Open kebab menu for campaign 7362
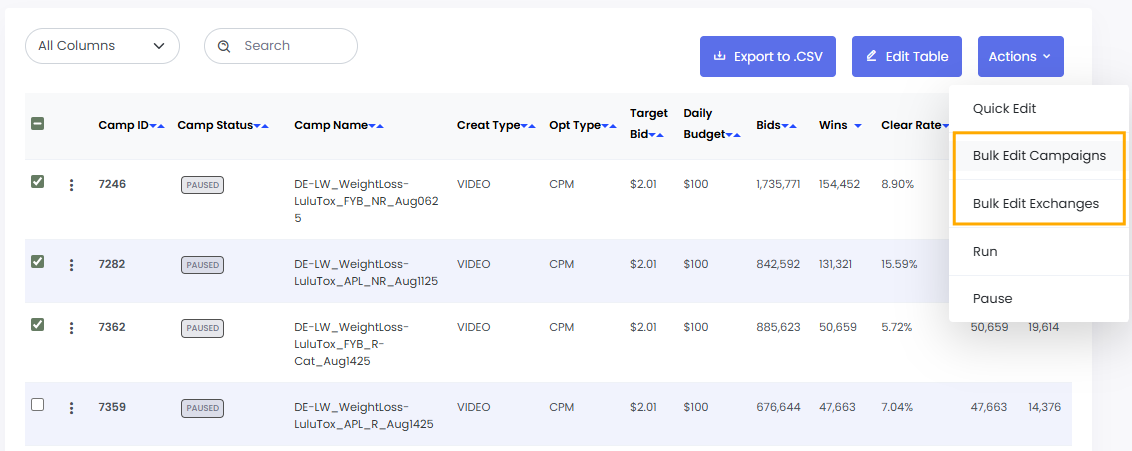Screen dimensions: 1132x451 pyautogui.click(x=71, y=328)
